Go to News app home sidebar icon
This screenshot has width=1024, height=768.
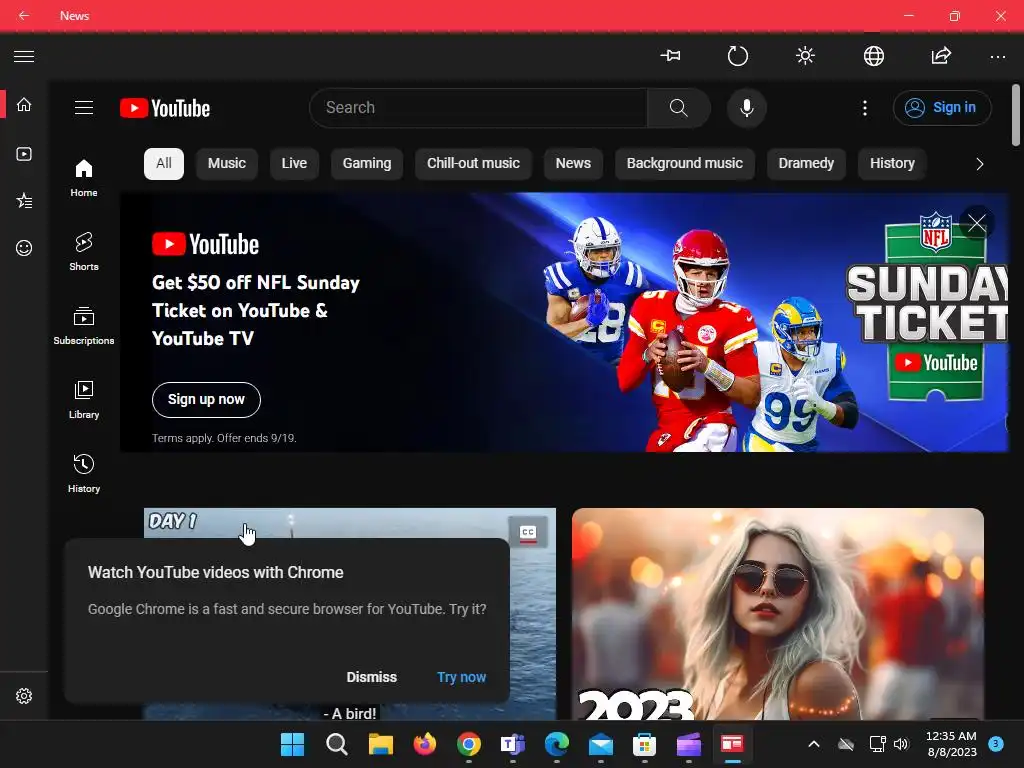(x=24, y=104)
